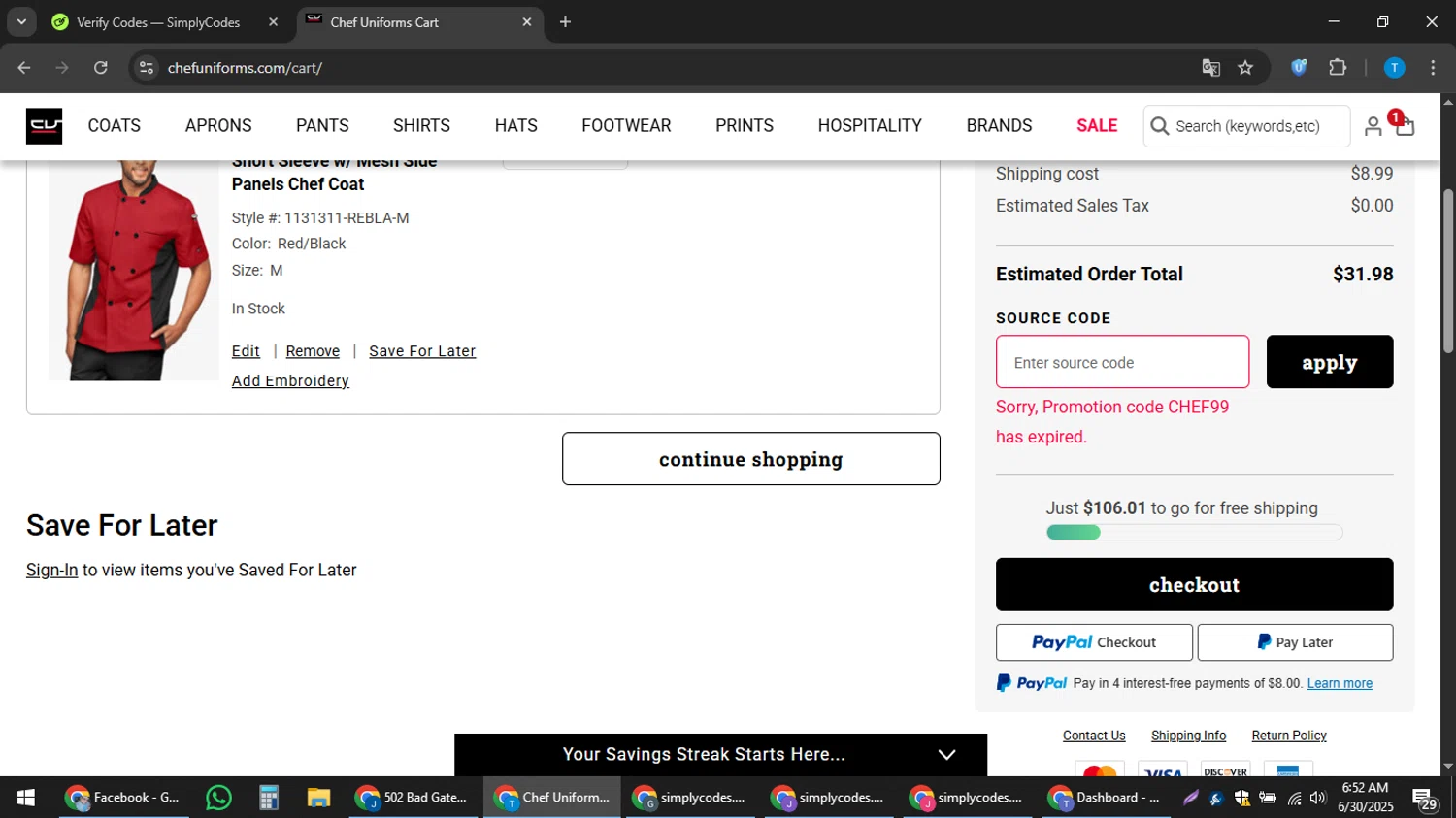
Task: Remove the chef coat from cart
Action: 313,351
